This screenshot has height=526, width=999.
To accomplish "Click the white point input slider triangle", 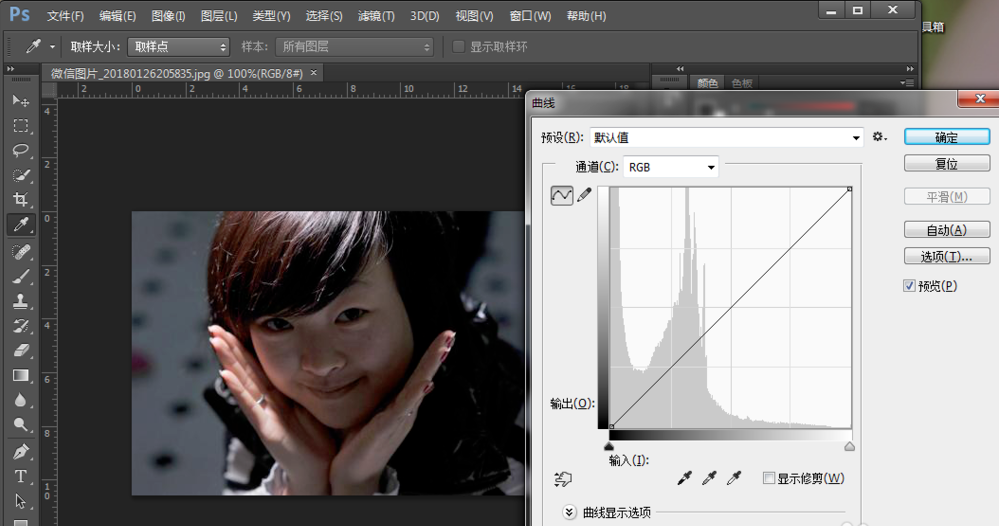I will pyautogui.click(x=849, y=447).
